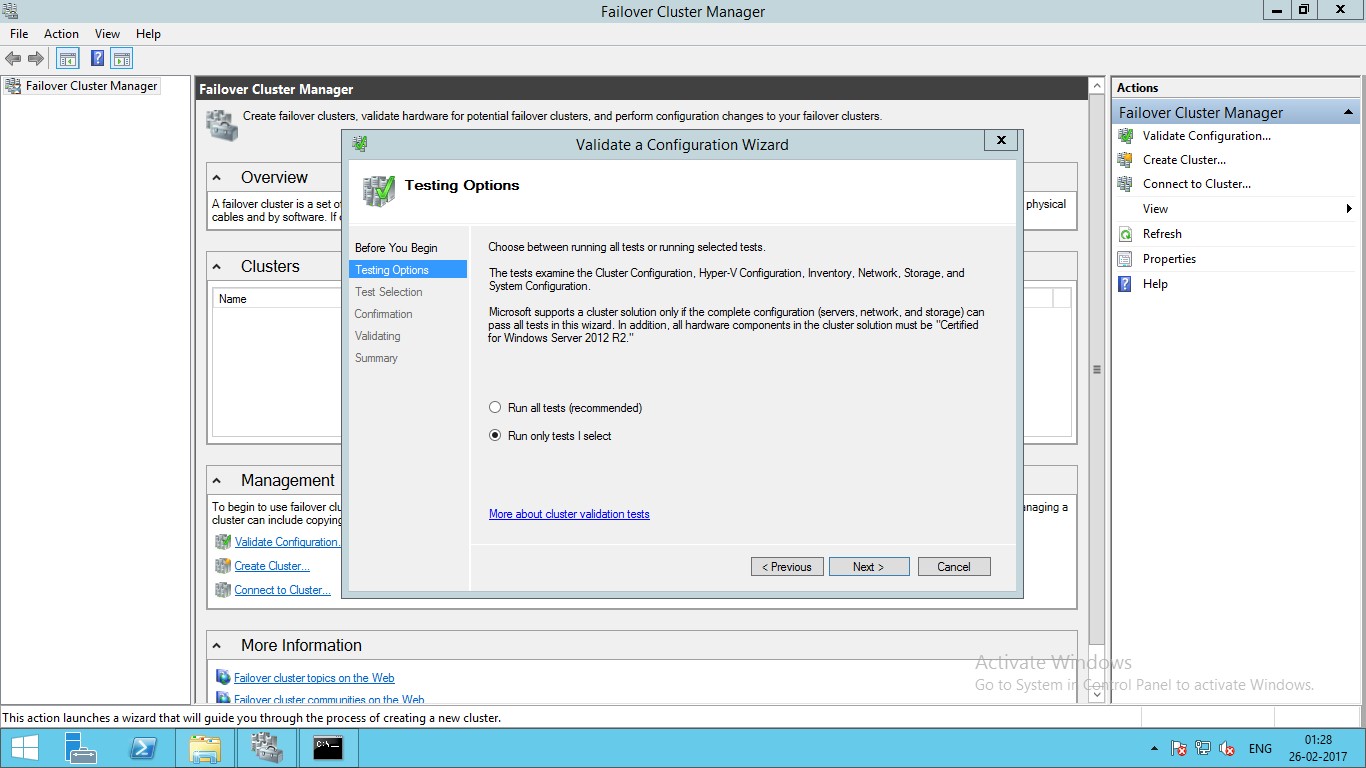Click the Forward arrow in the toolbar
This screenshot has width=1366, height=768.
(35, 59)
